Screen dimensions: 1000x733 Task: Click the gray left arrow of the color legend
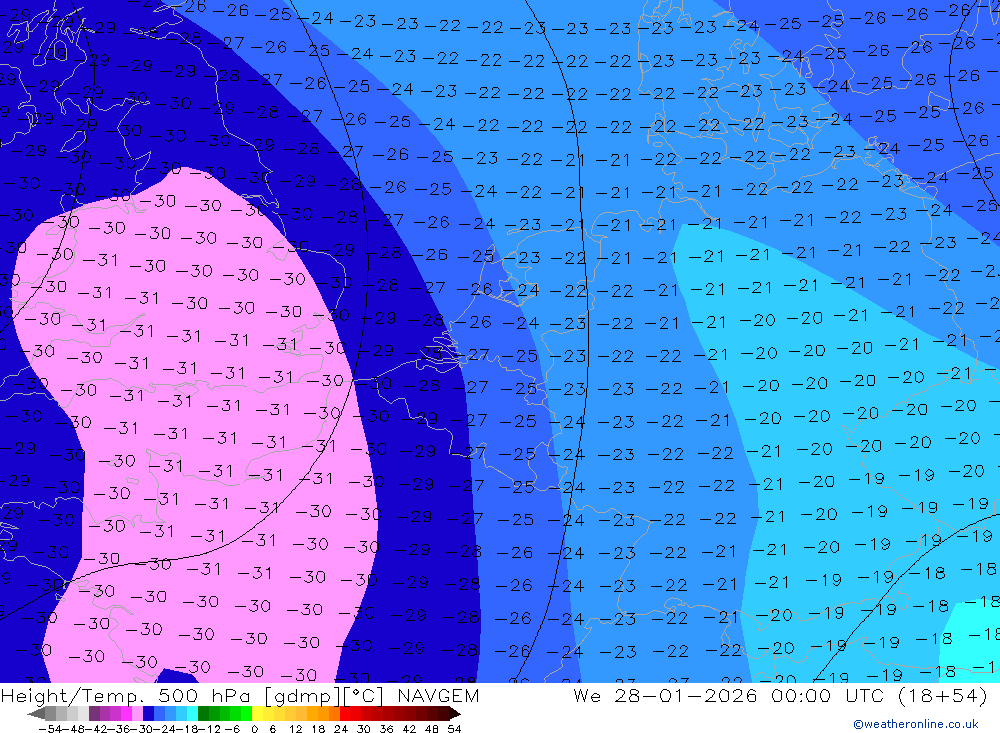tap(37, 714)
